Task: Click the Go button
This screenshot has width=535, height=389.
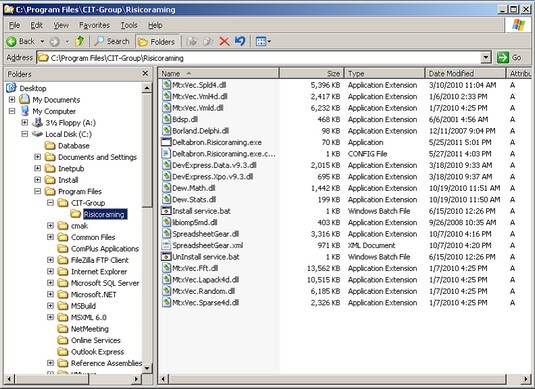Action: (x=510, y=58)
